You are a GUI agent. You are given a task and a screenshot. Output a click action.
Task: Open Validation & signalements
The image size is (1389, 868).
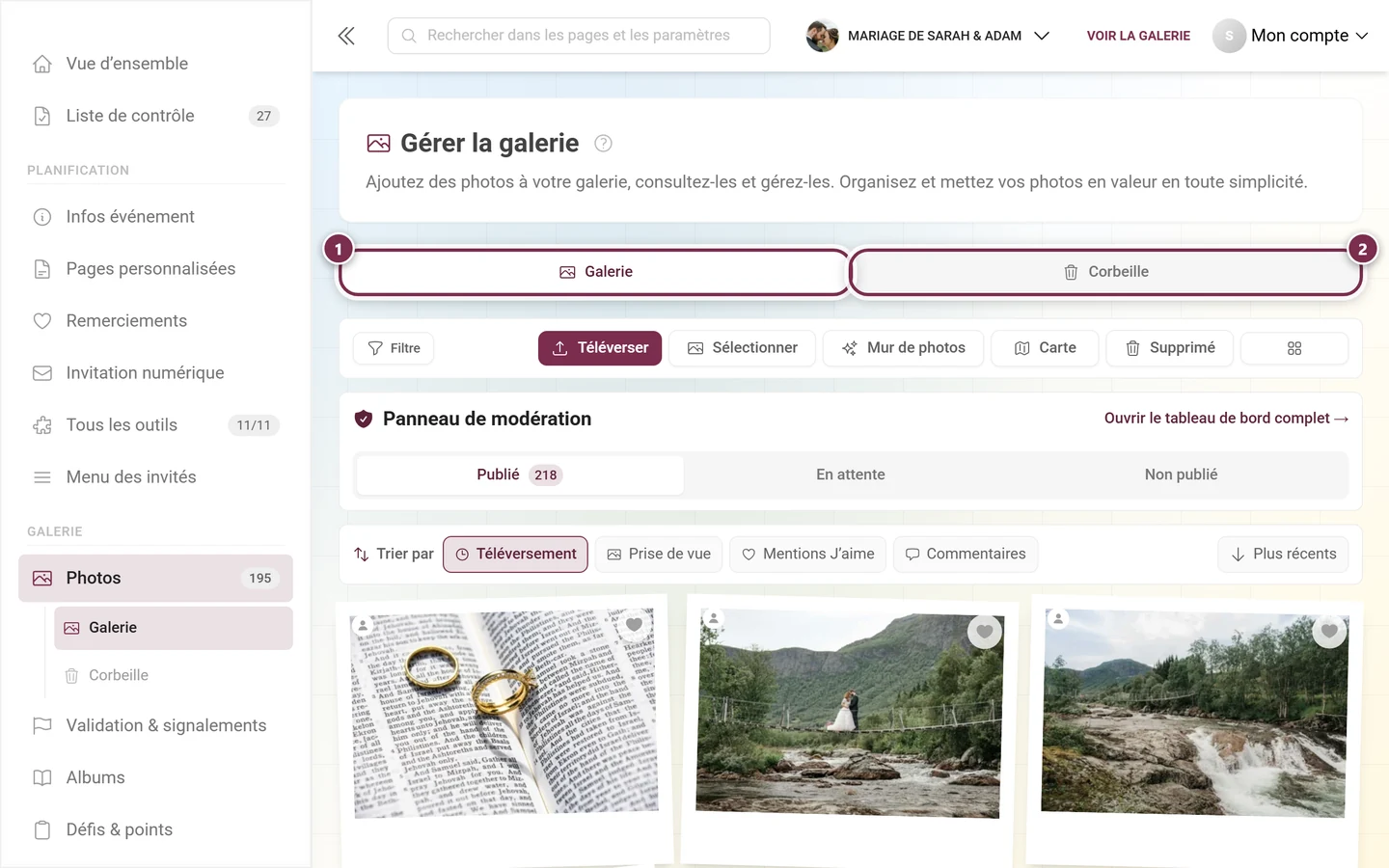155,726
